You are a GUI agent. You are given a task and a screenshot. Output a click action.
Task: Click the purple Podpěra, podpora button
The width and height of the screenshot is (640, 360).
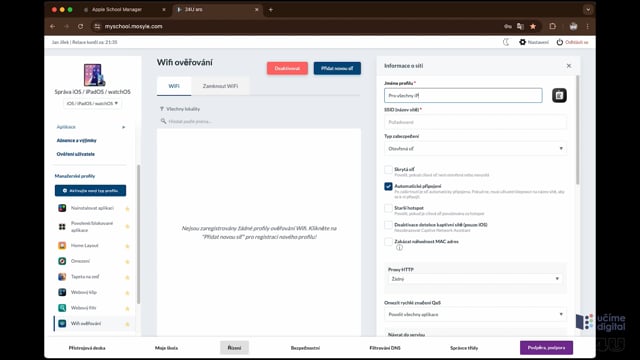click(547, 348)
